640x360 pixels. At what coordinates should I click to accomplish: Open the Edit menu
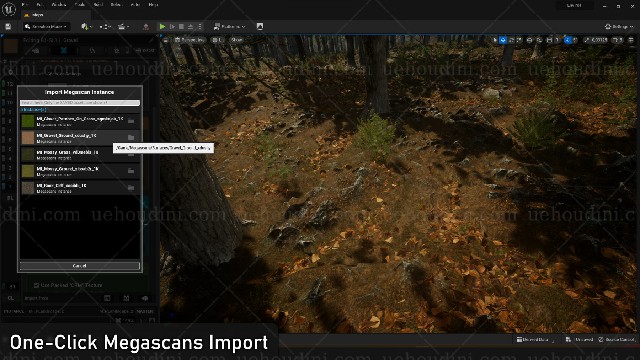[40, 5]
